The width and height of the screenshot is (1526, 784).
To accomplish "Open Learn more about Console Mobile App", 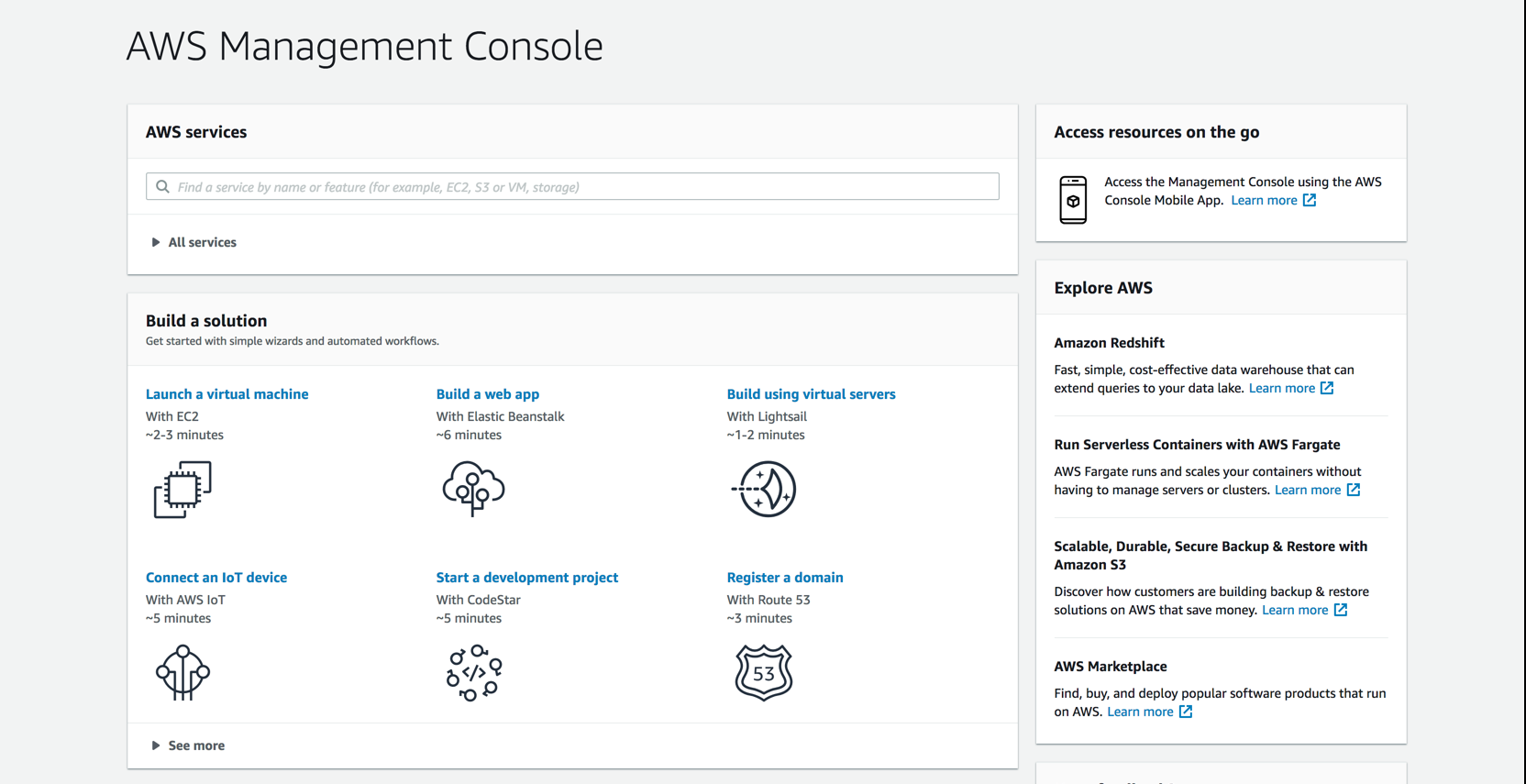I will 1264,200.
